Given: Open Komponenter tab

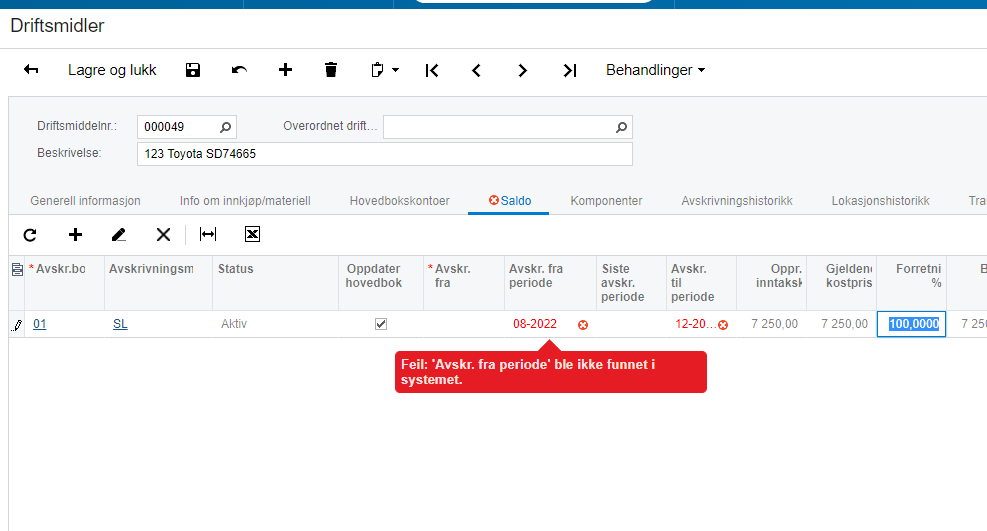Looking at the screenshot, I should coord(606,201).
